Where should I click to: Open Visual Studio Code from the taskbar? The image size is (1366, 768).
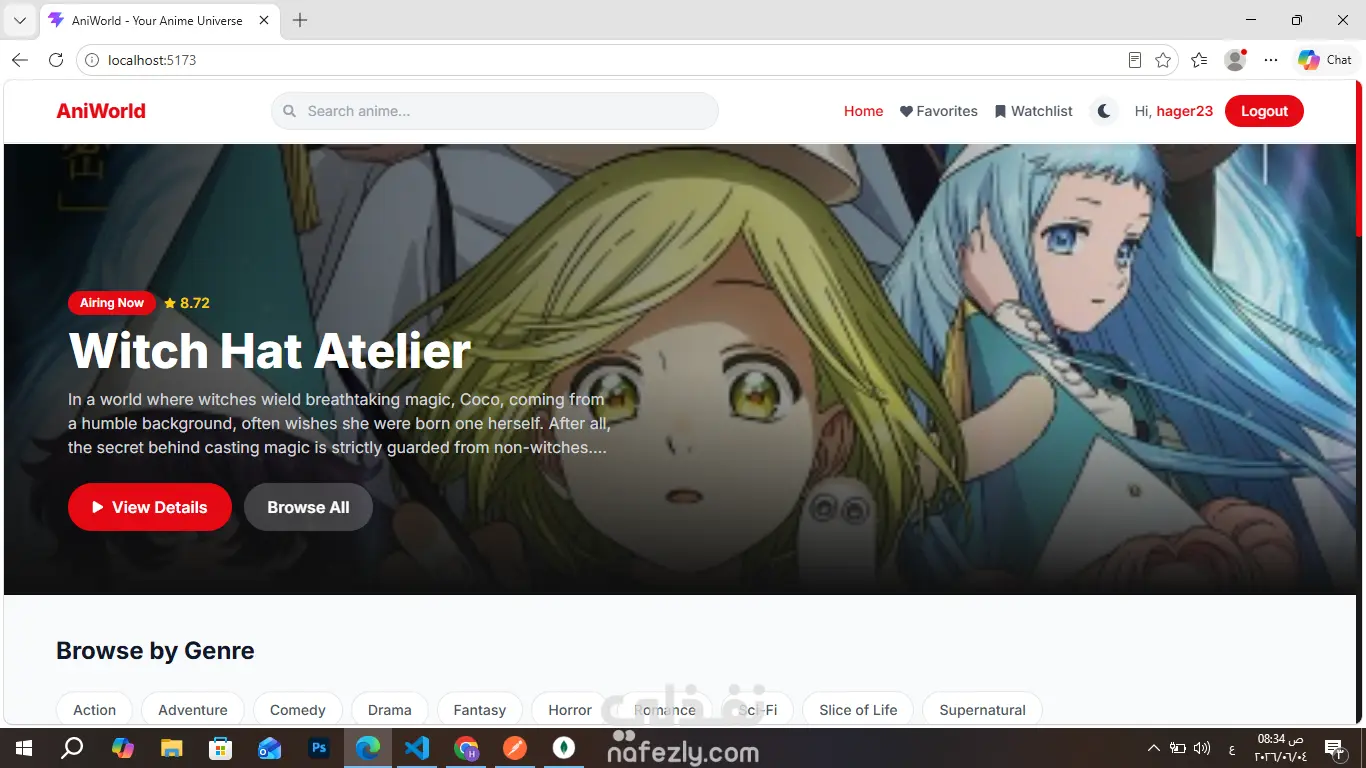click(x=417, y=748)
